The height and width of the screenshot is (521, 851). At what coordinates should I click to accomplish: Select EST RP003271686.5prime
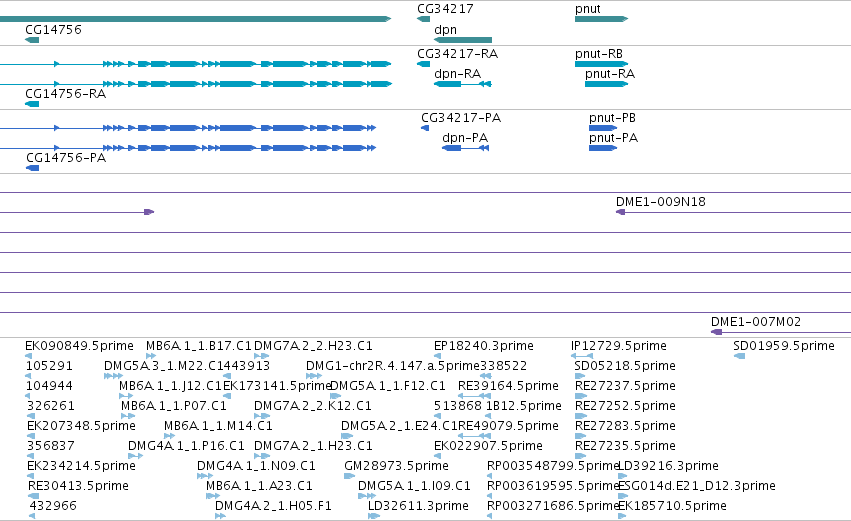pos(553,506)
